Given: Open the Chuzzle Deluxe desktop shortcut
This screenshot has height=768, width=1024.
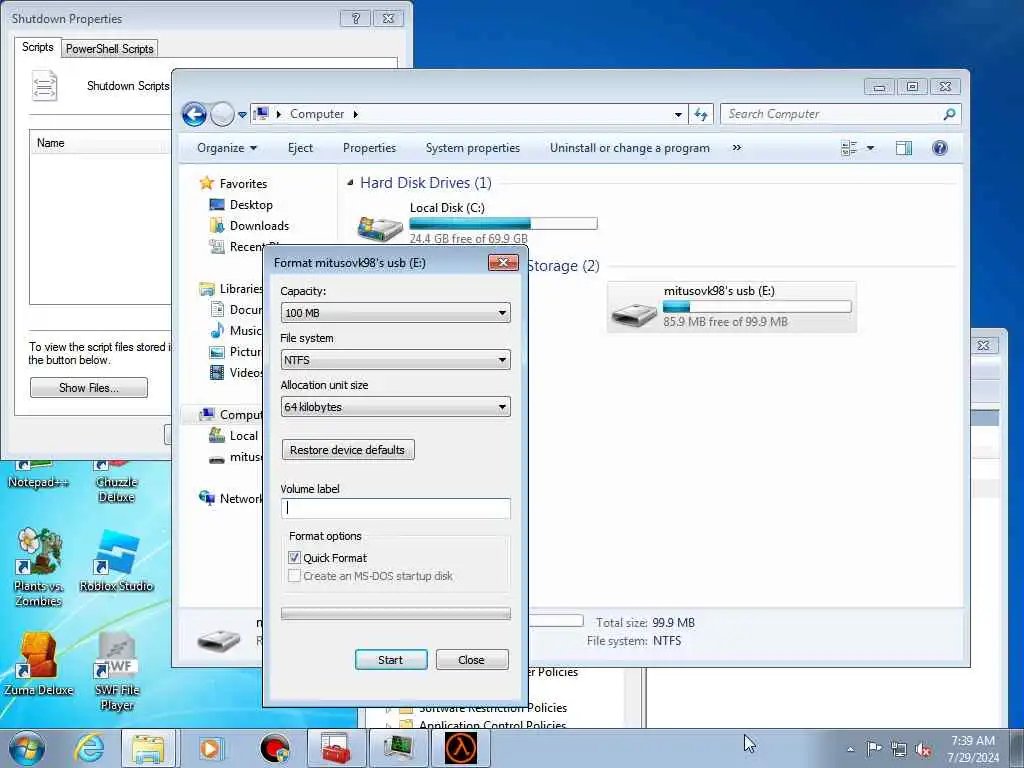Looking at the screenshot, I should (116, 482).
